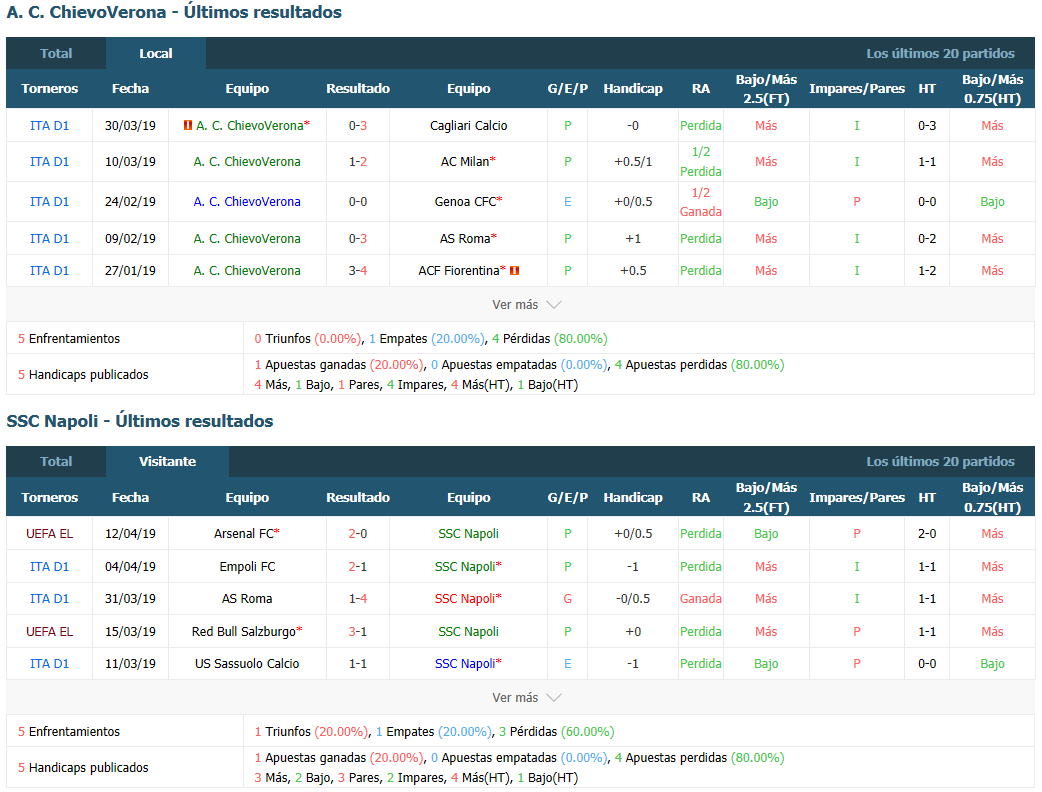Click Red Bull Salzburgo team name

[243, 632]
